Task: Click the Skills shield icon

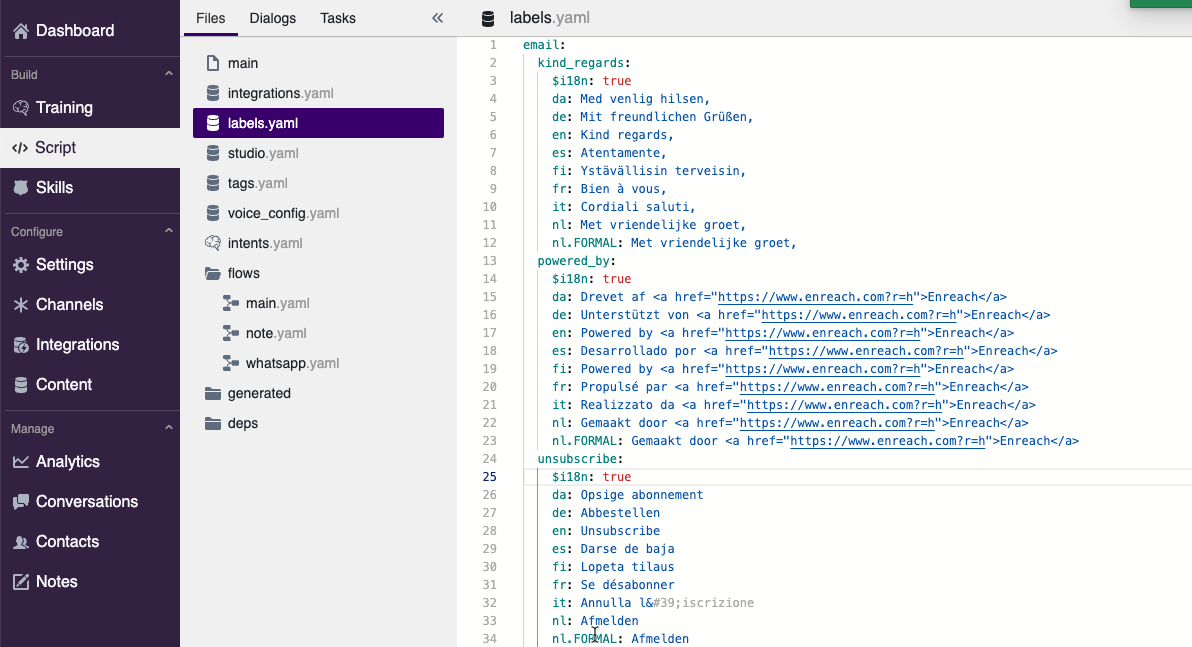Action: (x=21, y=188)
